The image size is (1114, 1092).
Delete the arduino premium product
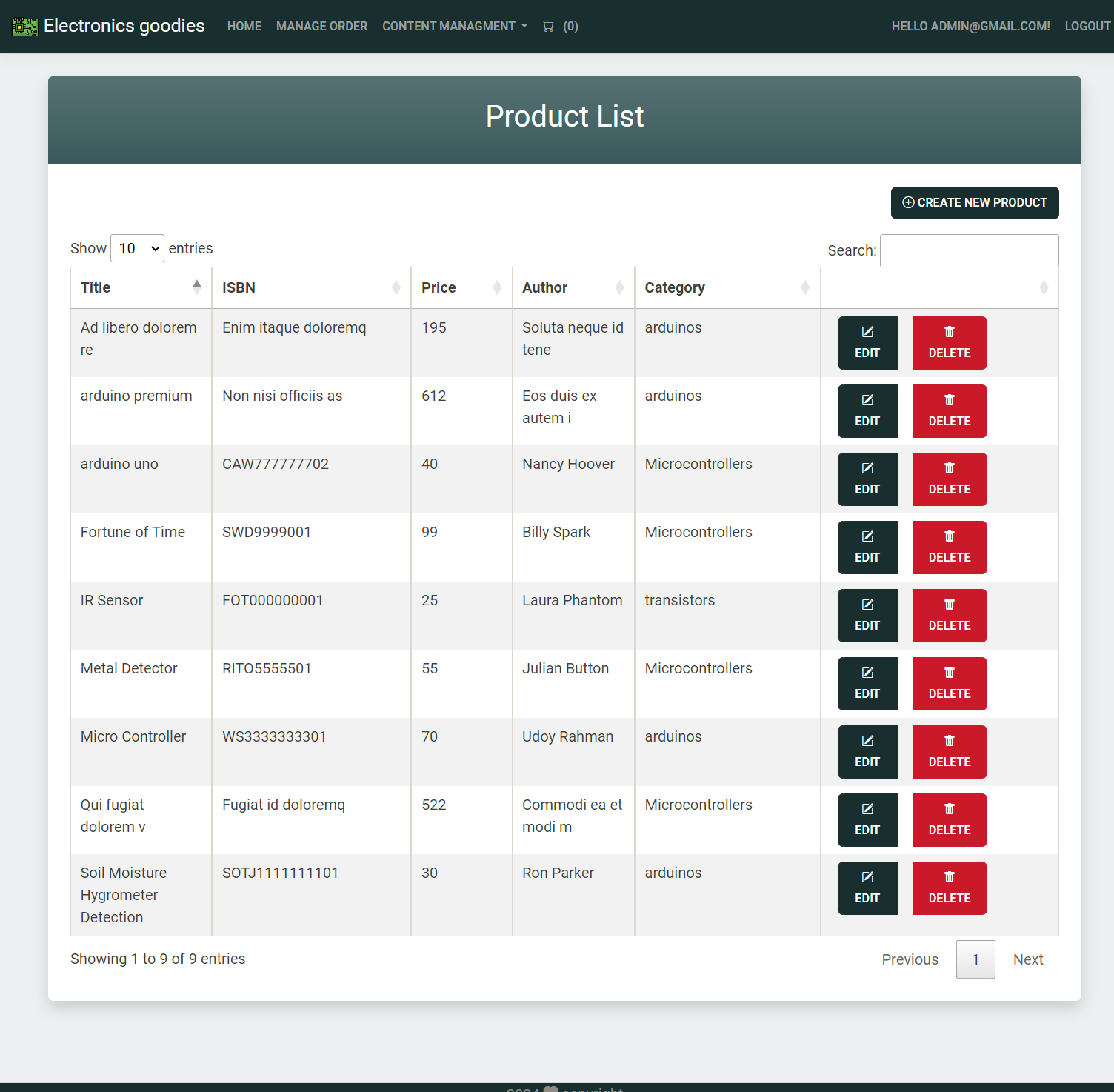coord(950,411)
